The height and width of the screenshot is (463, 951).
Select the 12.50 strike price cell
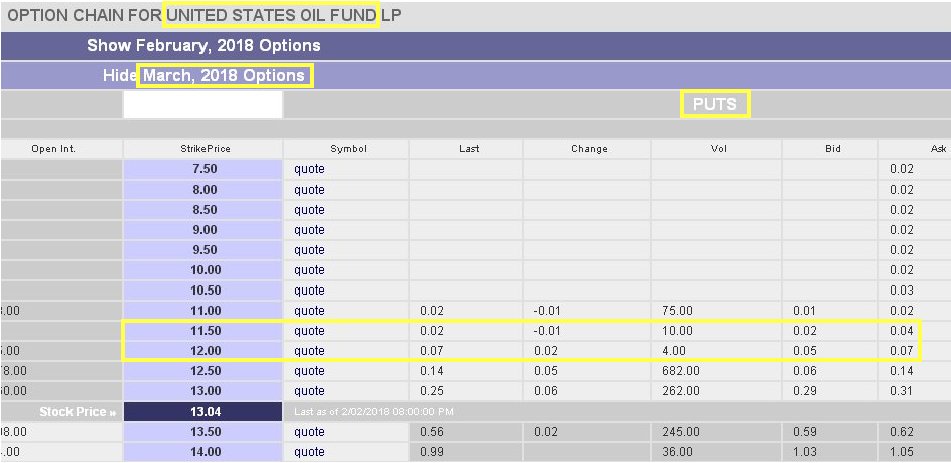click(203, 371)
